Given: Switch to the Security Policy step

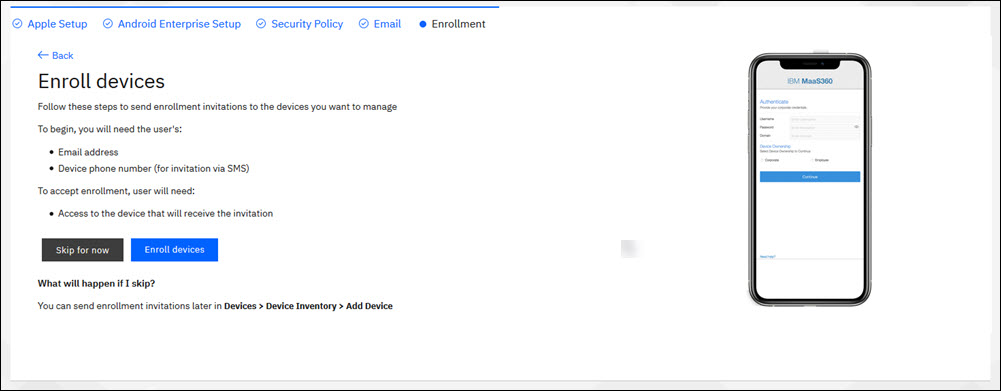Looking at the screenshot, I should [x=307, y=24].
